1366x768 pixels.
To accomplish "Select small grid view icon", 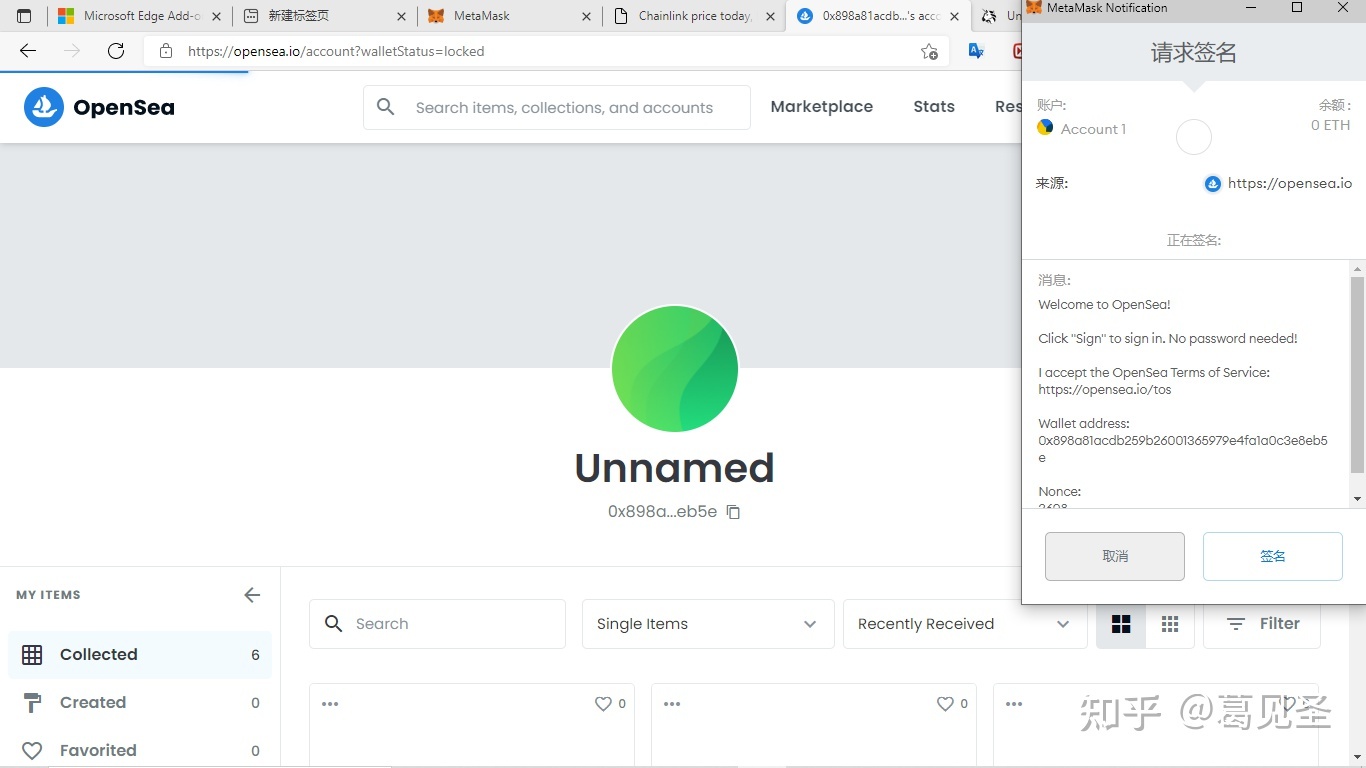I will [1170, 624].
